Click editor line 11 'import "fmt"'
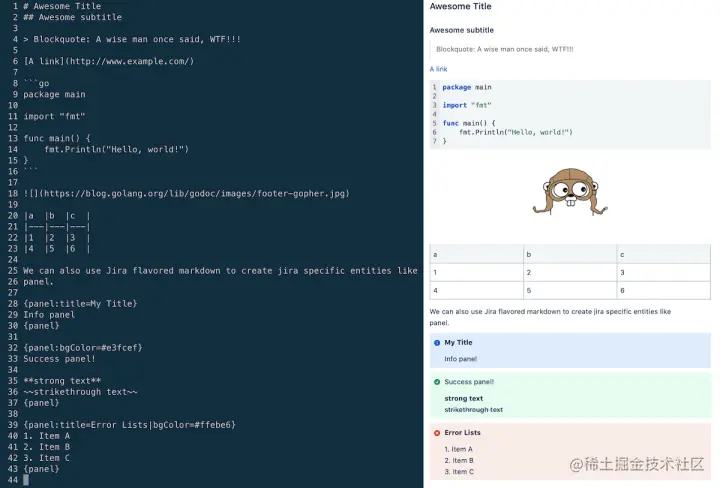Screen dimensions: 720x488 (x=54, y=116)
